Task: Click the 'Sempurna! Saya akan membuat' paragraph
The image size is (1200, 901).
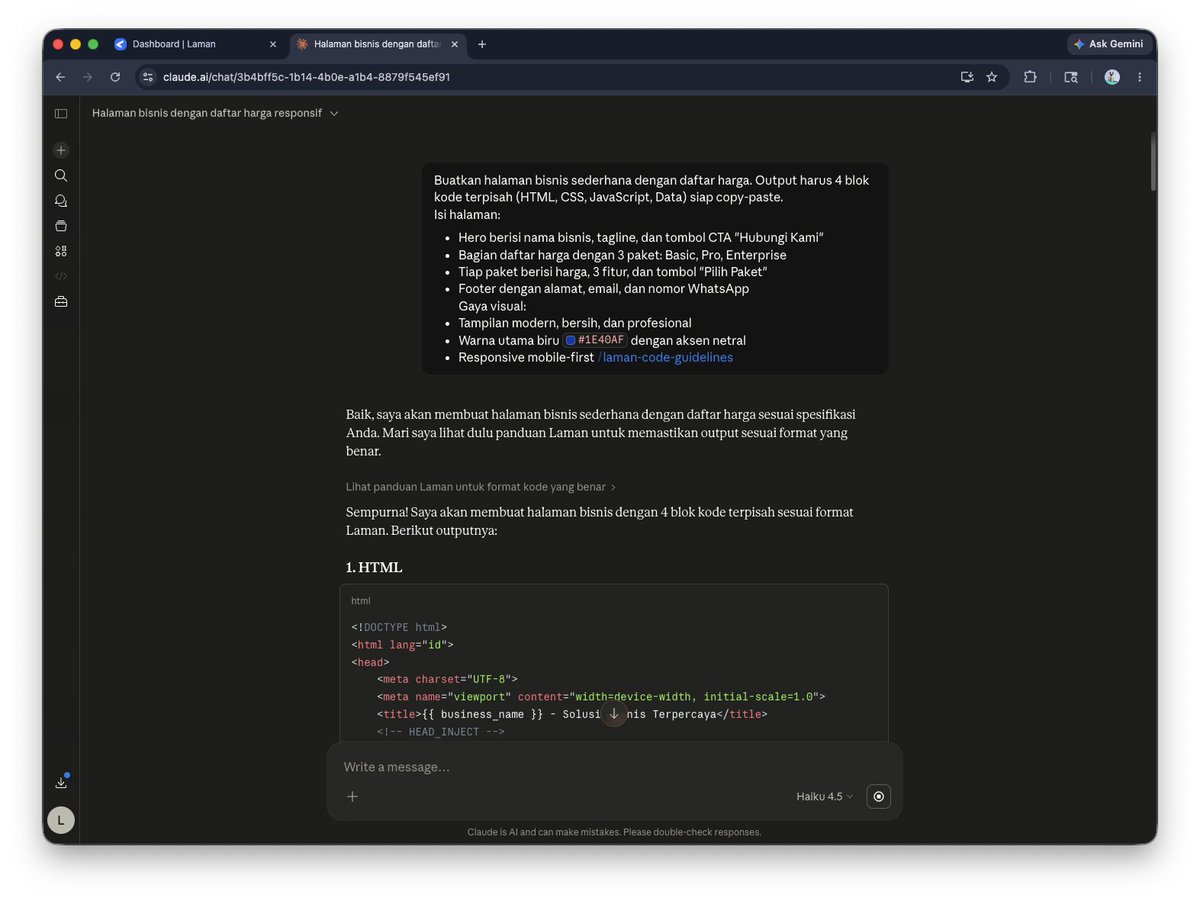Action: click(x=600, y=521)
